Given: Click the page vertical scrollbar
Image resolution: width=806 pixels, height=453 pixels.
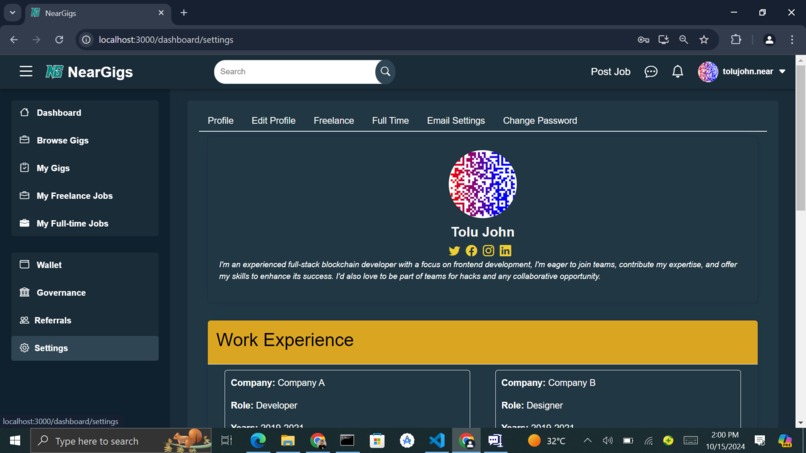Looking at the screenshot, I should tap(800, 138).
